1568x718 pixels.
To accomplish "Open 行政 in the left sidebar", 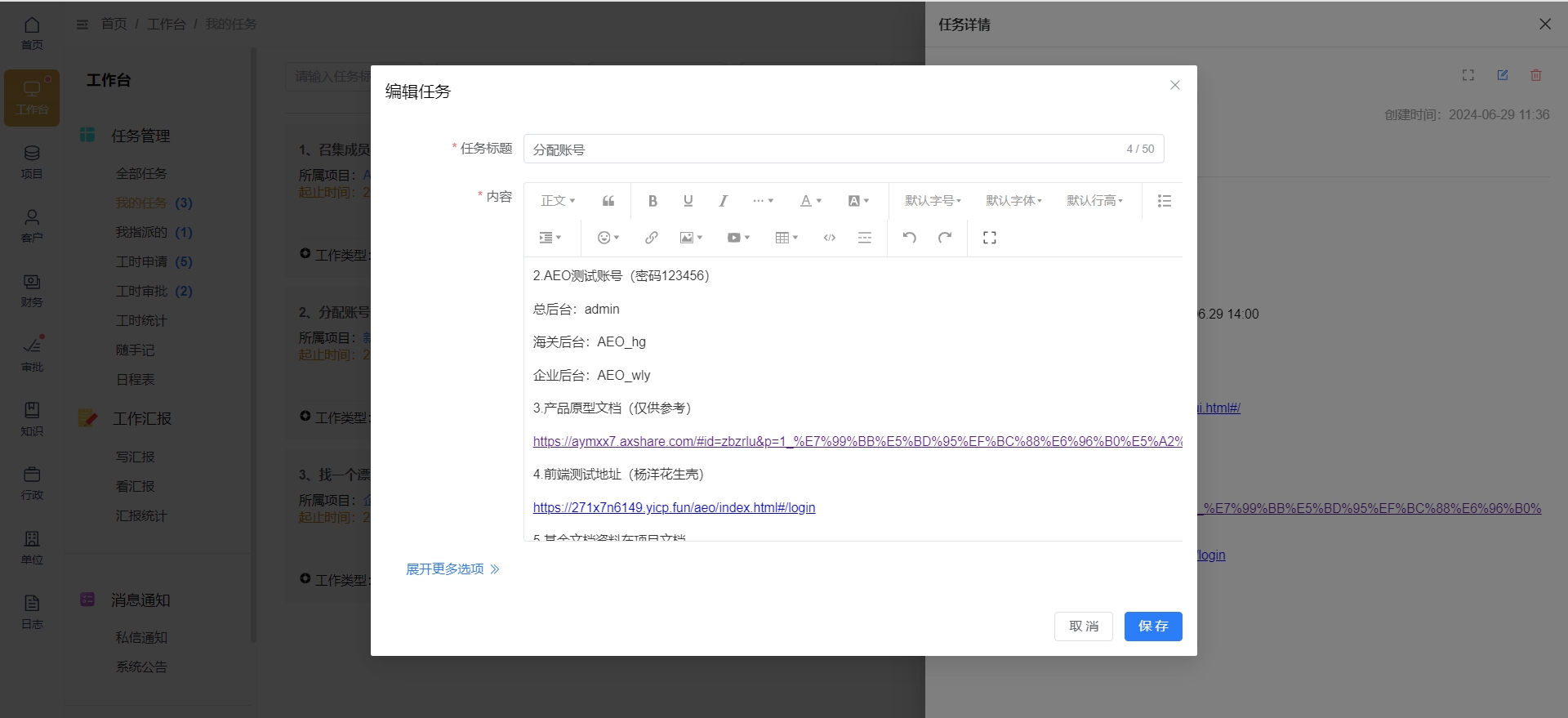I will coord(32,483).
